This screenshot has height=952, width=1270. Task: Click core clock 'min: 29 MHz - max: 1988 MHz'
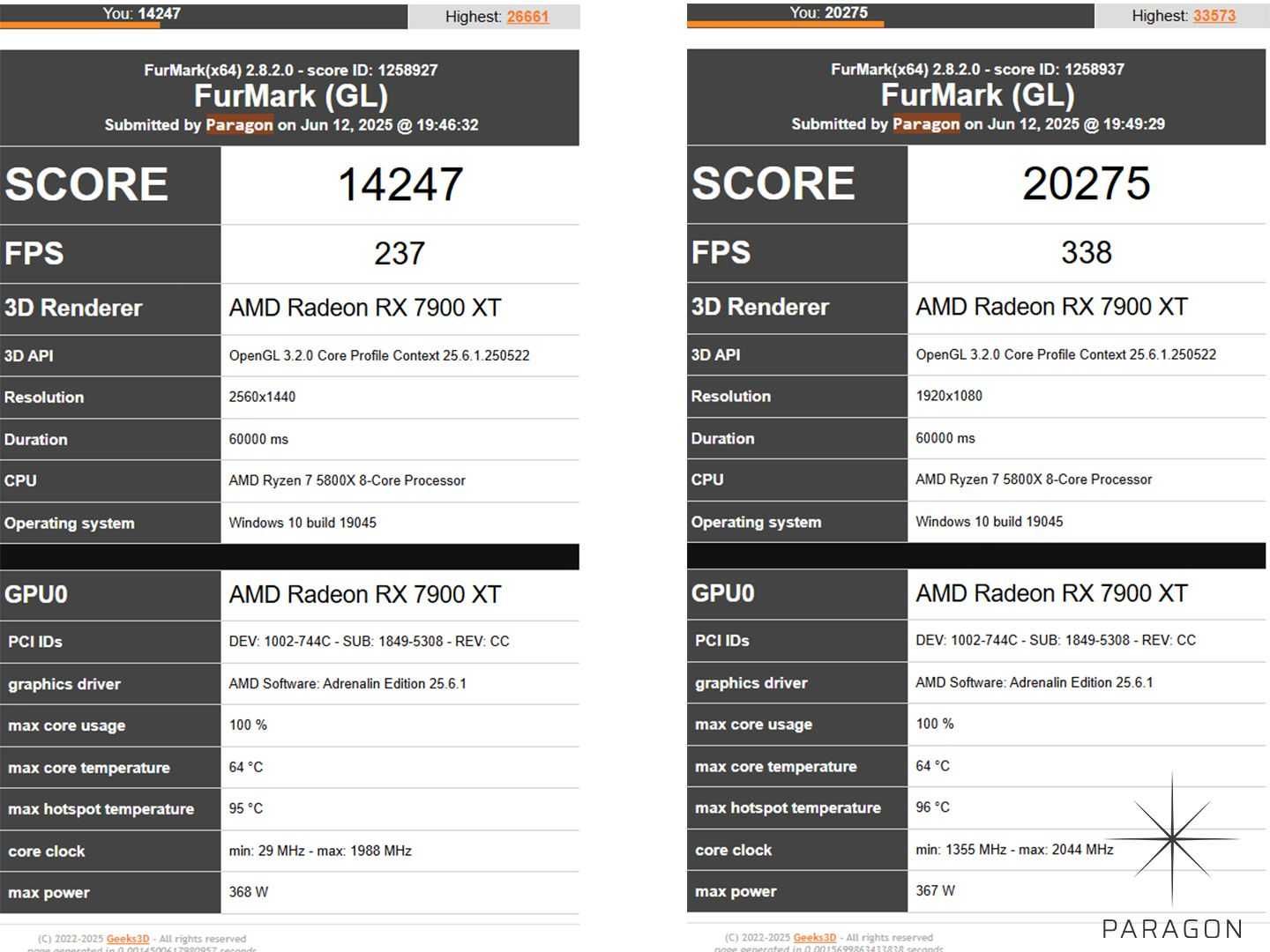pyautogui.click(x=320, y=851)
